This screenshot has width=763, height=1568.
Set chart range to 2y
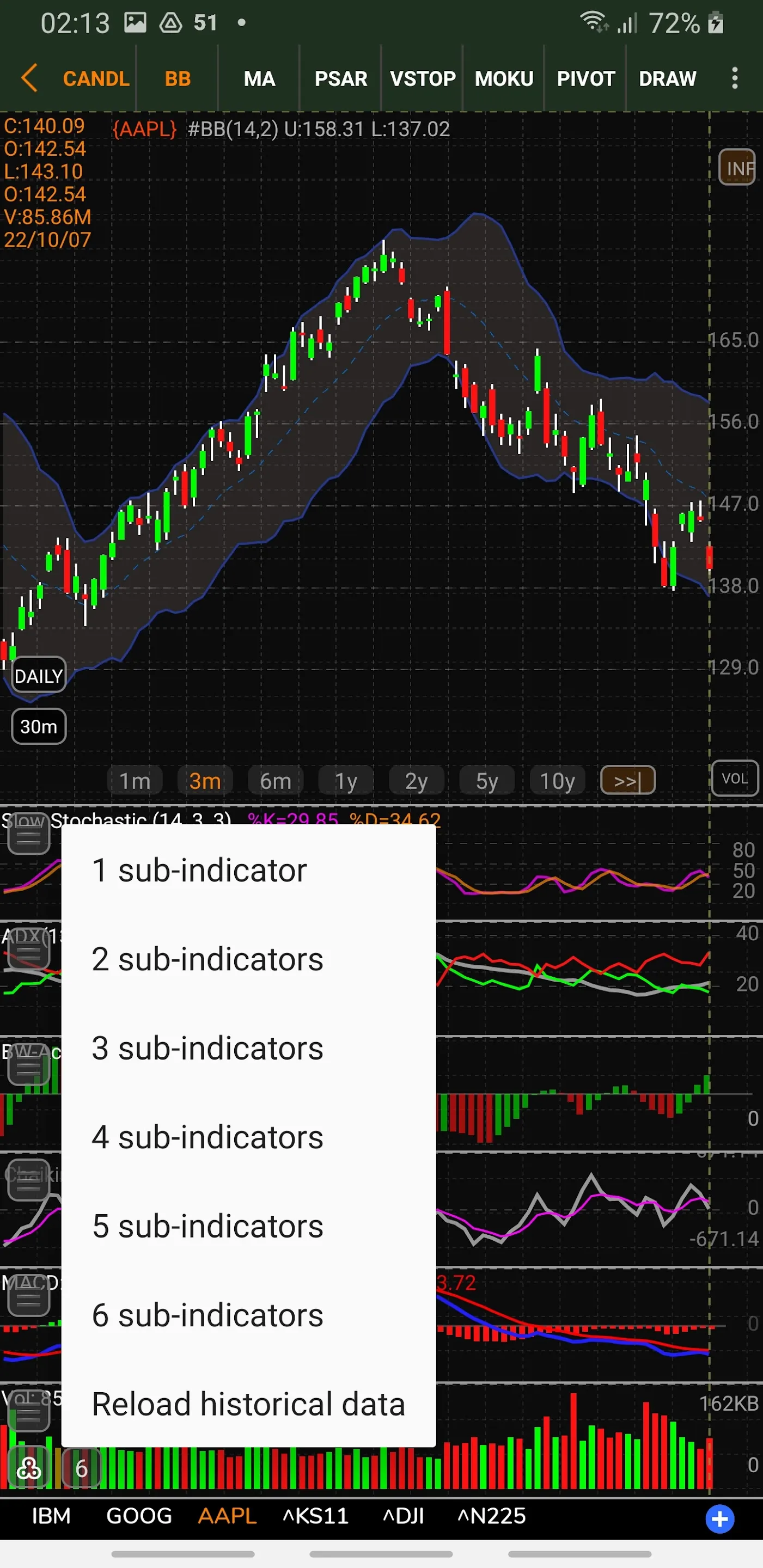click(417, 780)
